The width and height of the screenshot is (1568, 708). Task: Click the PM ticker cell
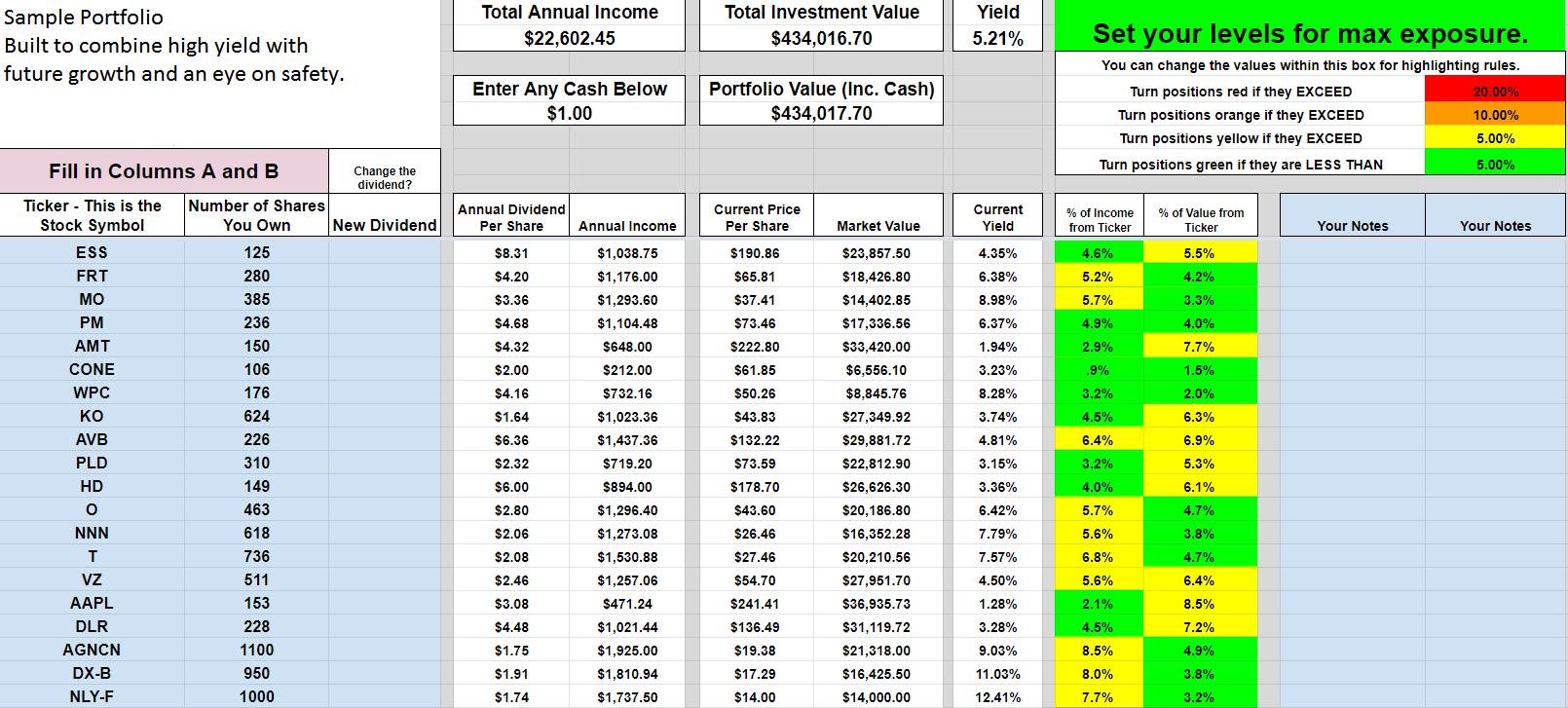pyautogui.click(x=92, y=322)
